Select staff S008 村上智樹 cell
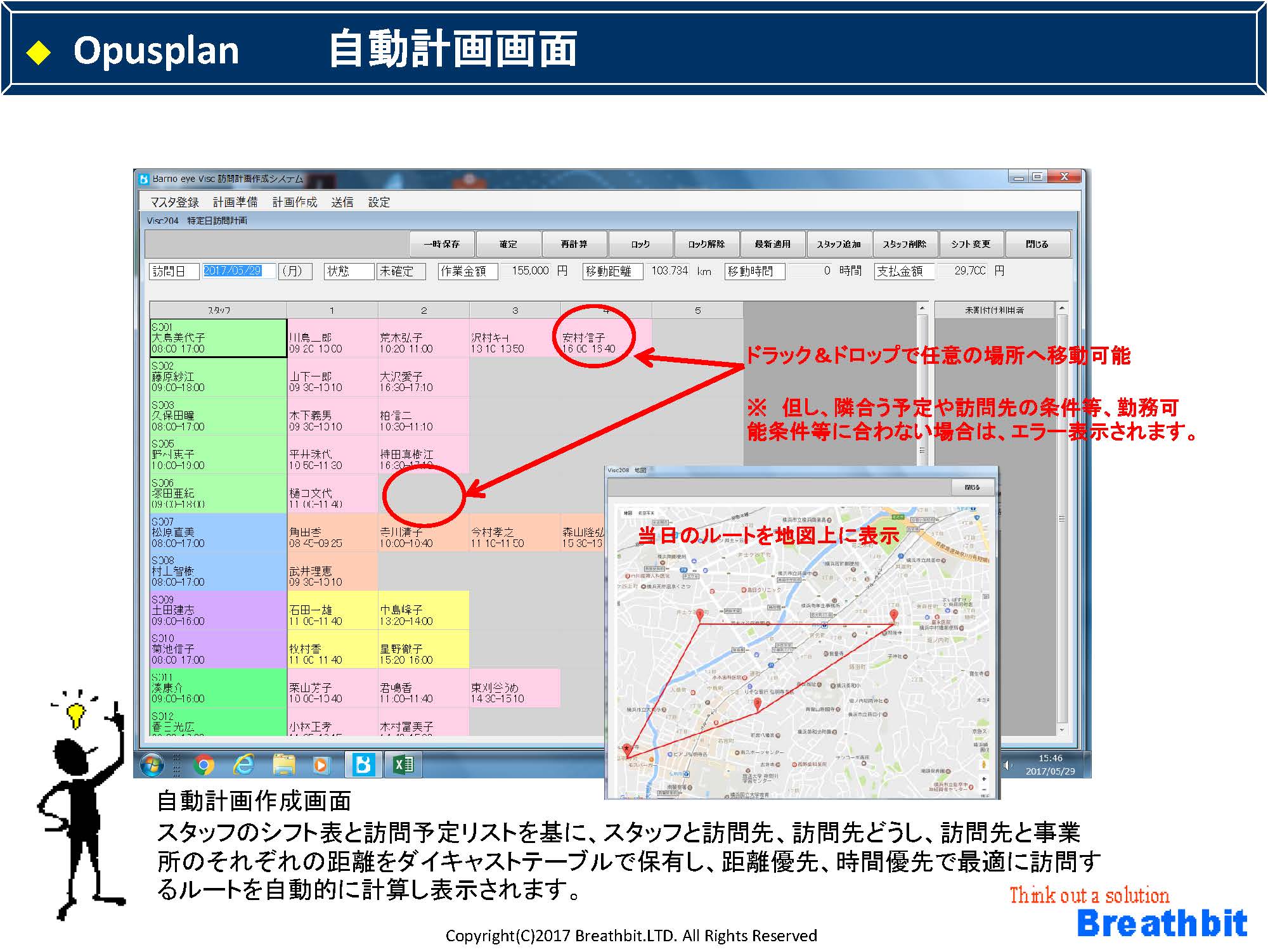Viewport: 1268px width, 952px height. tap(218, 571)
